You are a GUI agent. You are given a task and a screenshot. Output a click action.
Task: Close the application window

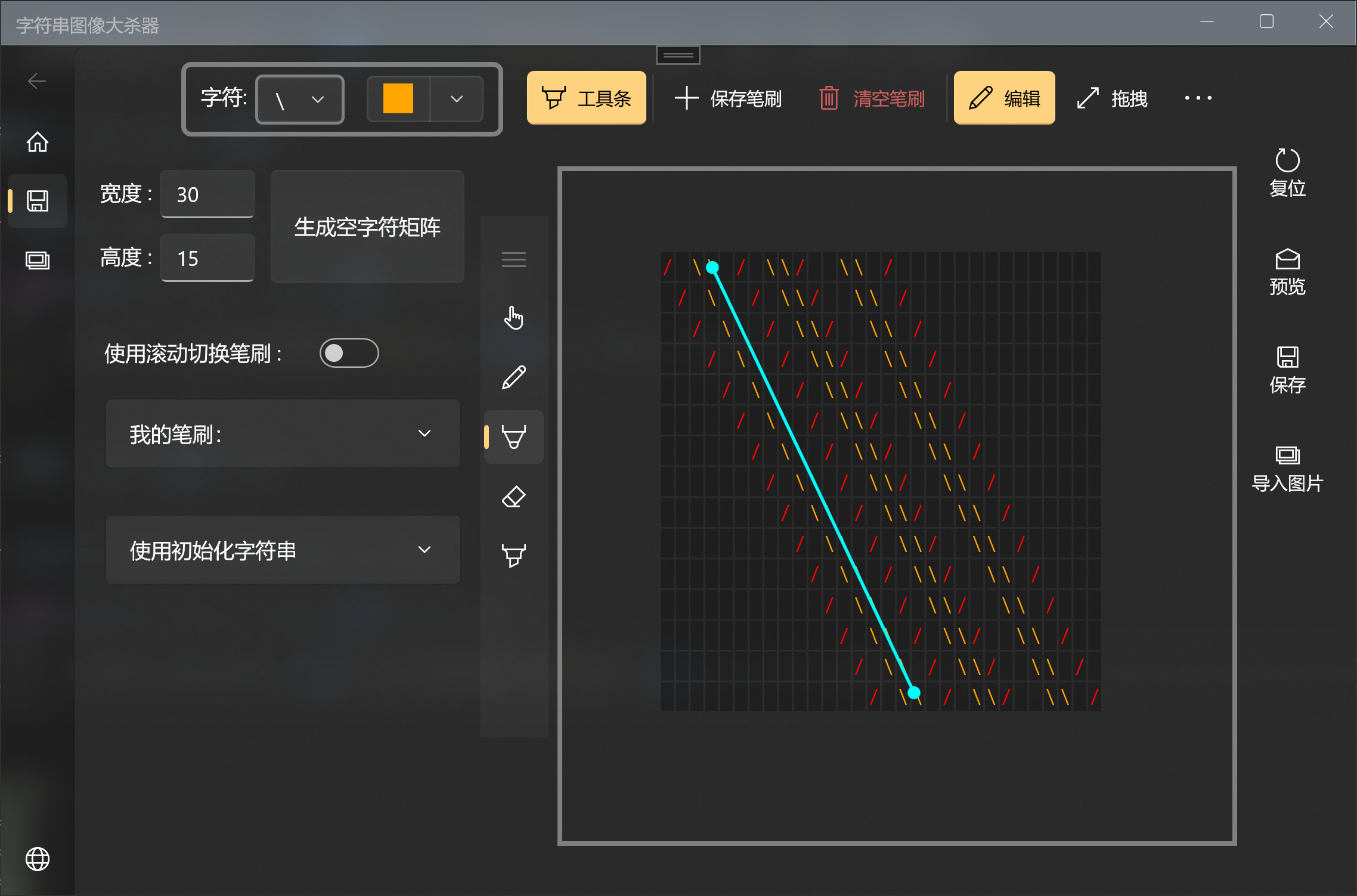(1326, 22)
